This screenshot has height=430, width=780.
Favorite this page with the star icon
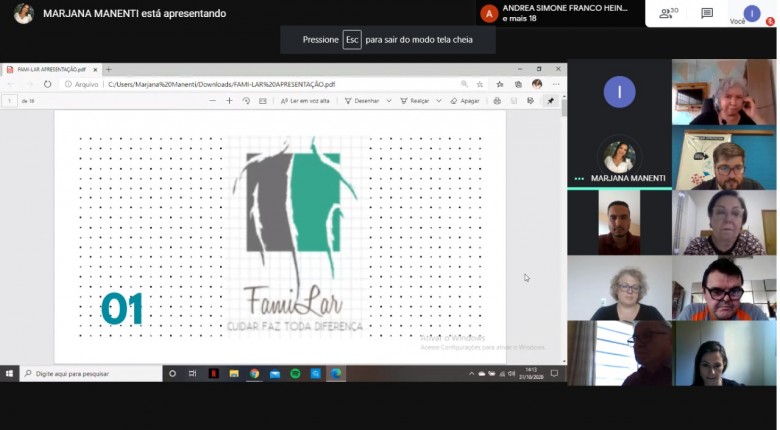(x=480, y=85)
